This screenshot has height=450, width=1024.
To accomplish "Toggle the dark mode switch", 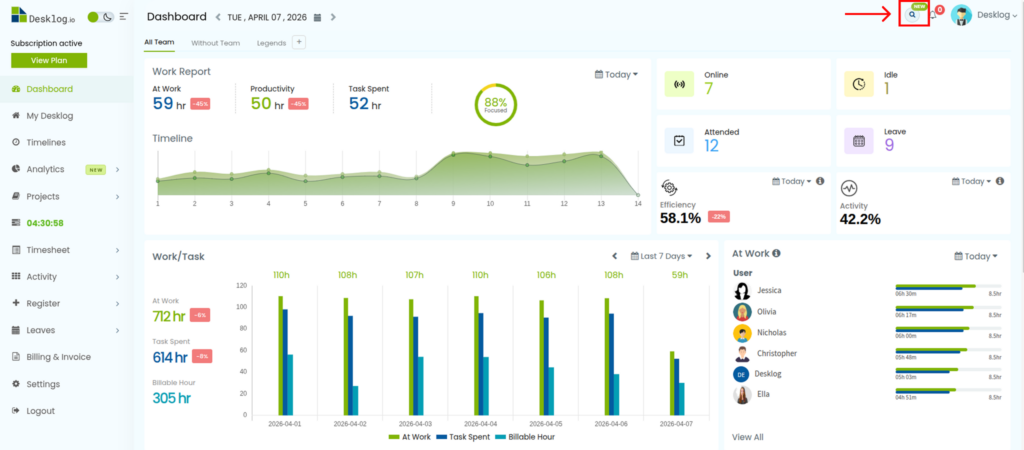I will [x=100, y=17].
